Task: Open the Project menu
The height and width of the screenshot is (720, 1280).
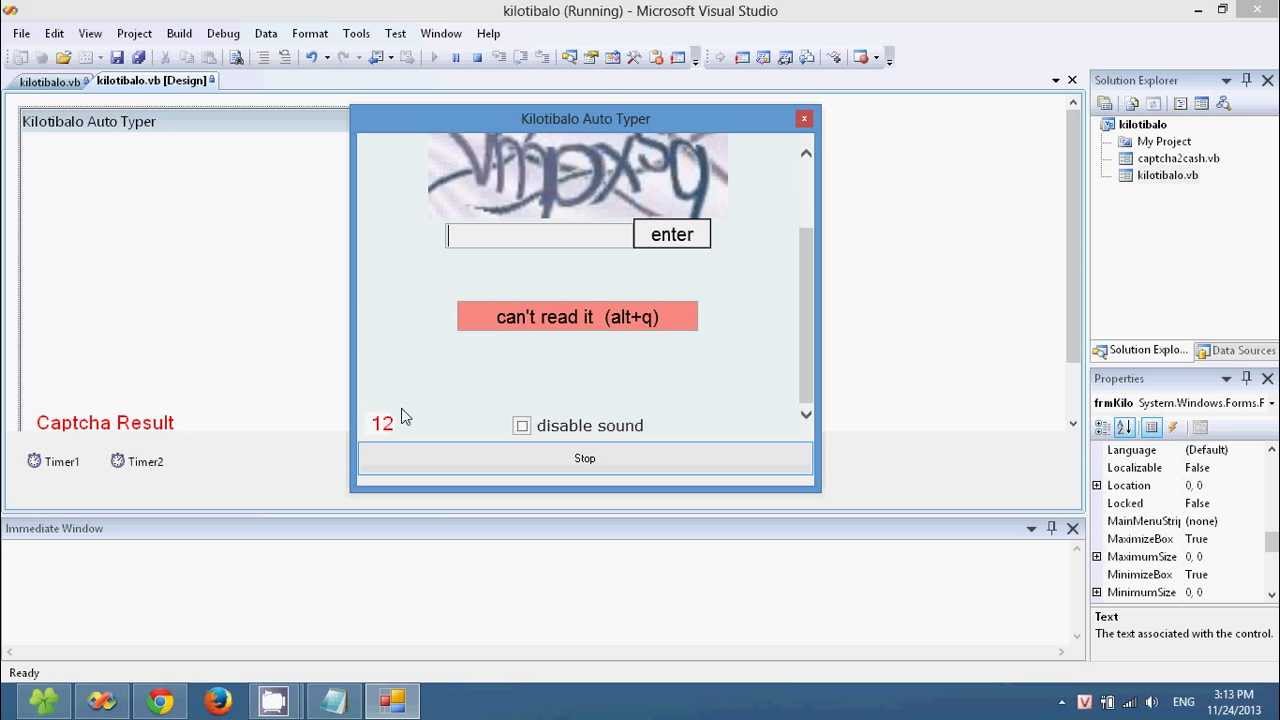Action: (134, 33)
